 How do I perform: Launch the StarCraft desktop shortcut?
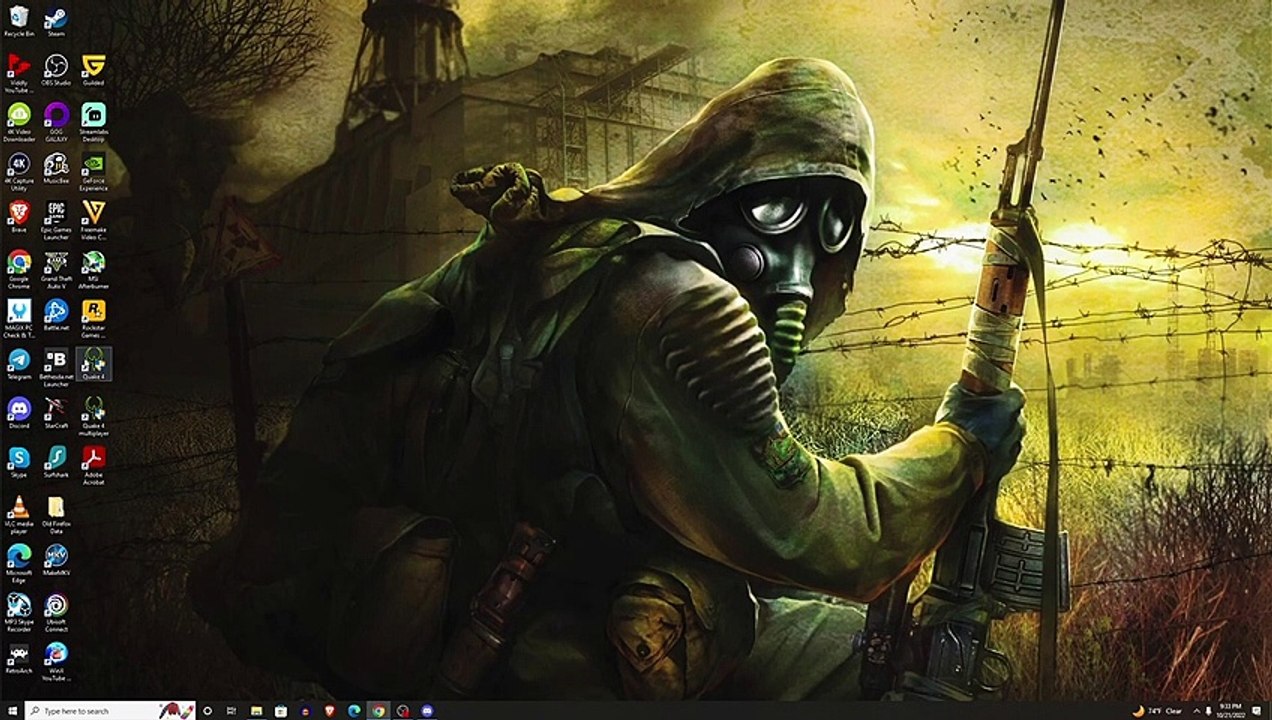[56, 412]
